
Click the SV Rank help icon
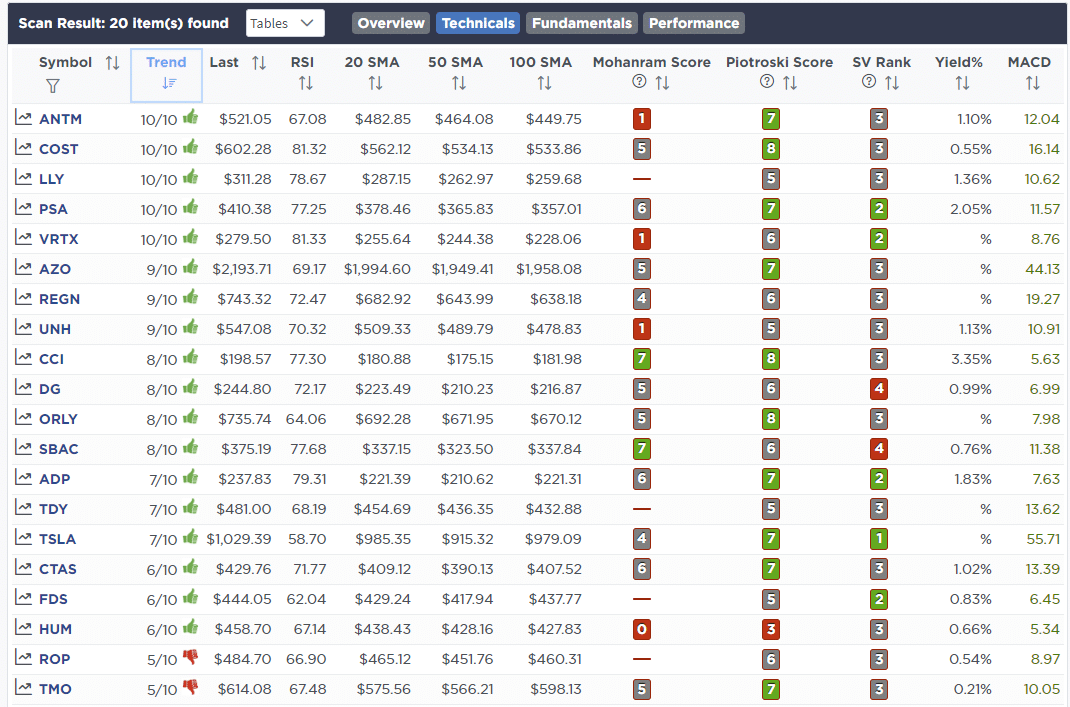pos(868,83)
